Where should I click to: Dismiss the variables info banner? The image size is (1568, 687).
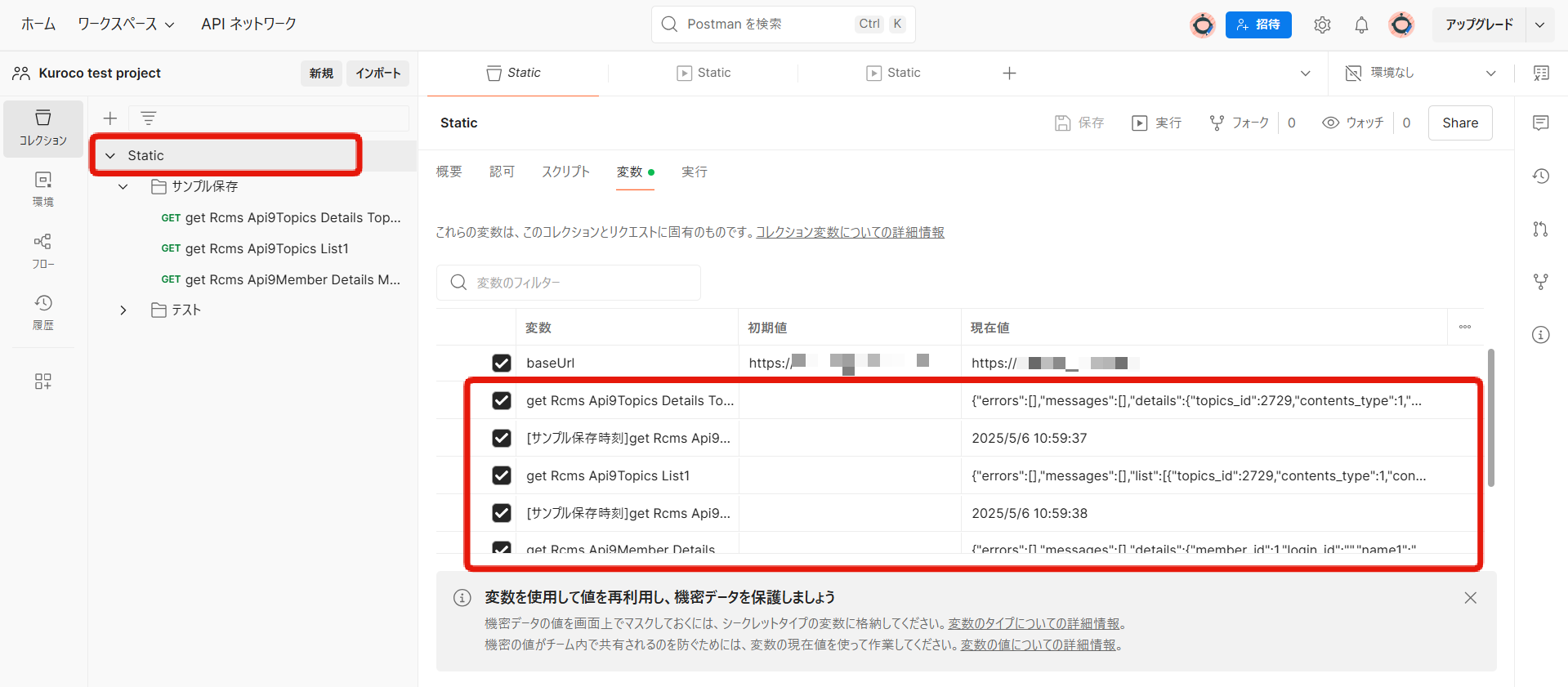click(x=1471, y=598)
